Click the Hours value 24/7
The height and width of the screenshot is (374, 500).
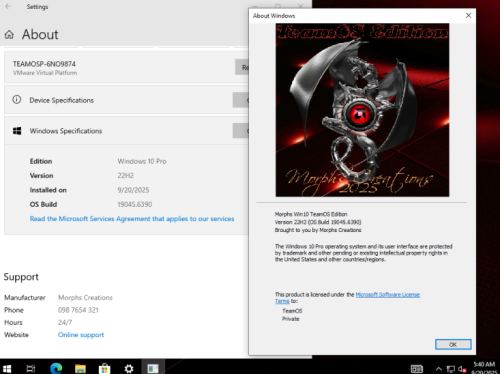point(65,322)
